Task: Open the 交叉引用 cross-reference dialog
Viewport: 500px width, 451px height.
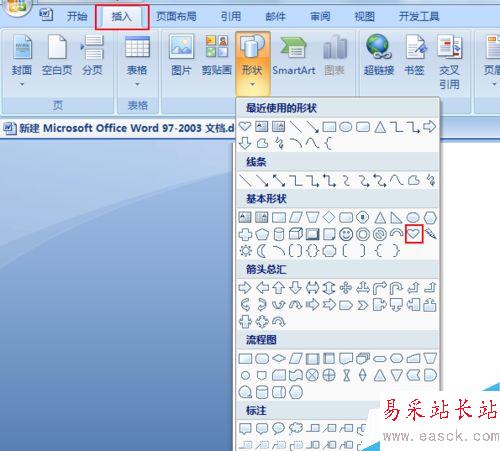Action: pos(449,62)
